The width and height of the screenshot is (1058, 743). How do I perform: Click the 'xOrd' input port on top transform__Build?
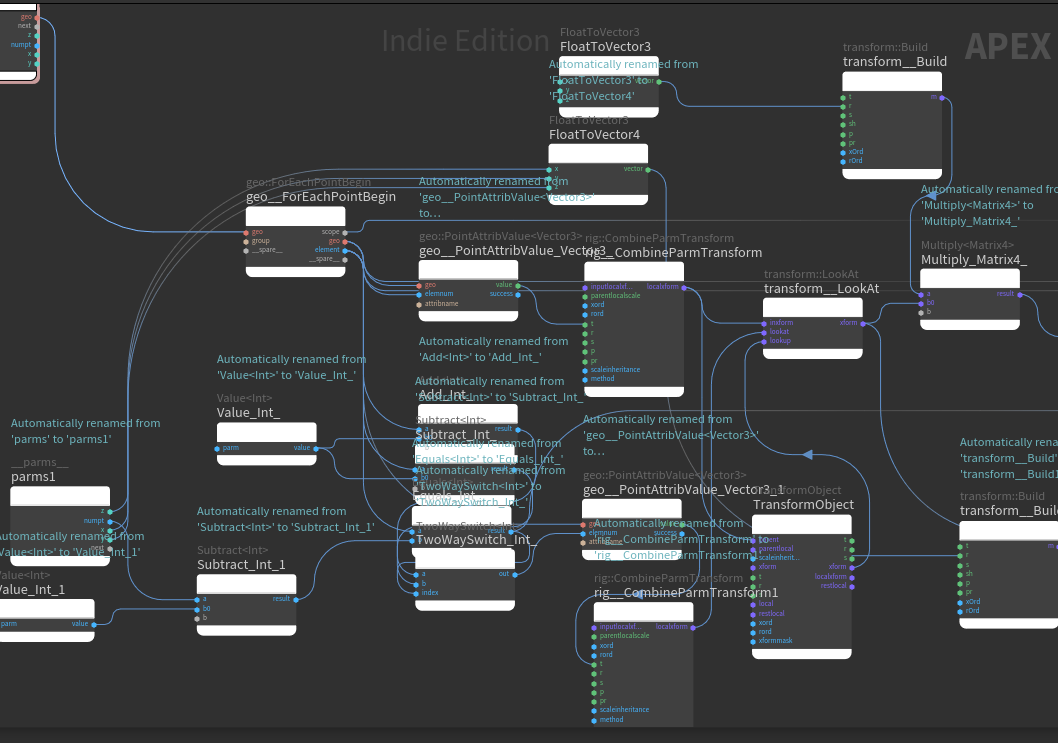point(843,153)
